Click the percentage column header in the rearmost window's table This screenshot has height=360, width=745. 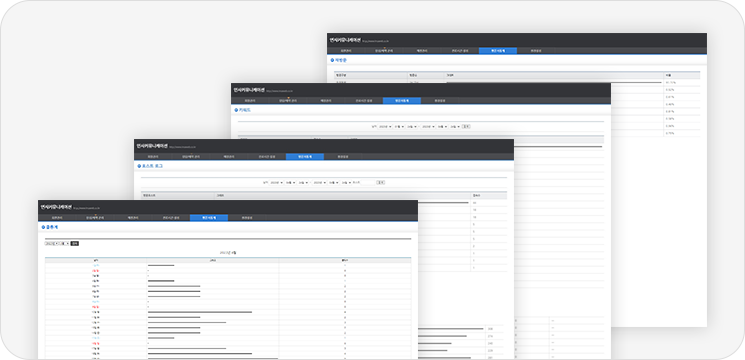682,75
